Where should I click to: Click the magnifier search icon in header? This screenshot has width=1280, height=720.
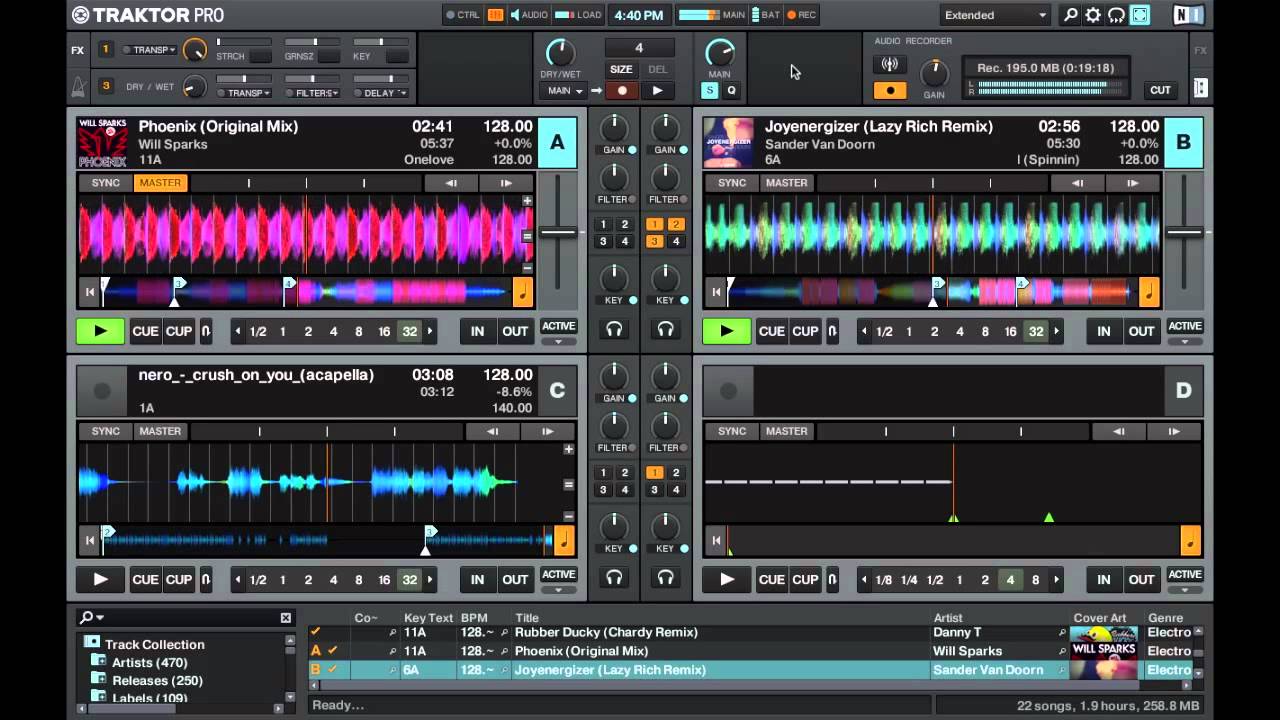(1071, 15)
